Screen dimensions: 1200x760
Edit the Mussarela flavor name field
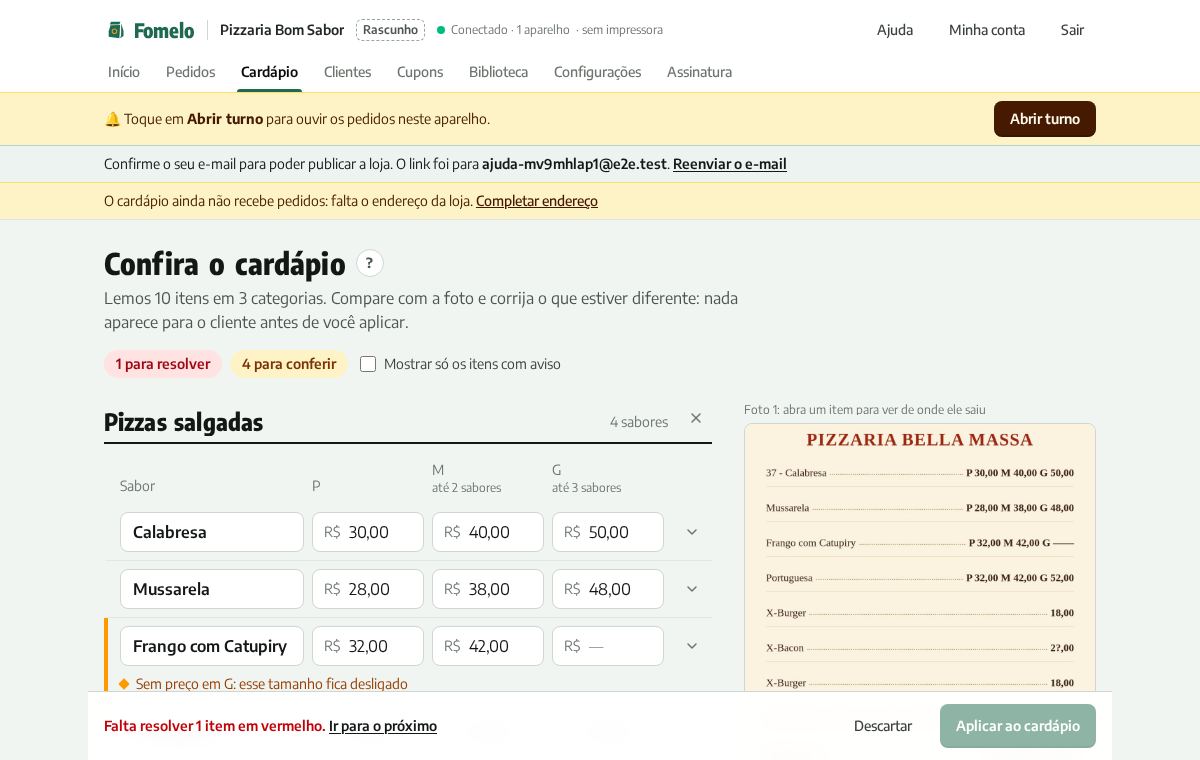tap(212, 589)
